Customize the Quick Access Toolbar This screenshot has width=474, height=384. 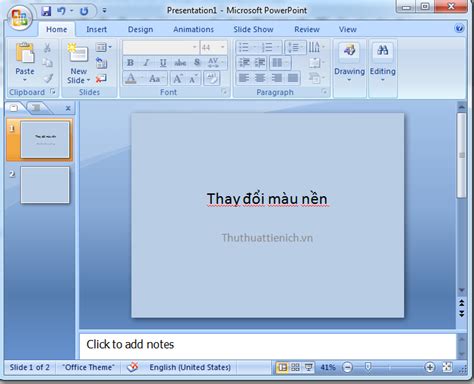pyautogui.click(x=104, y=11)
